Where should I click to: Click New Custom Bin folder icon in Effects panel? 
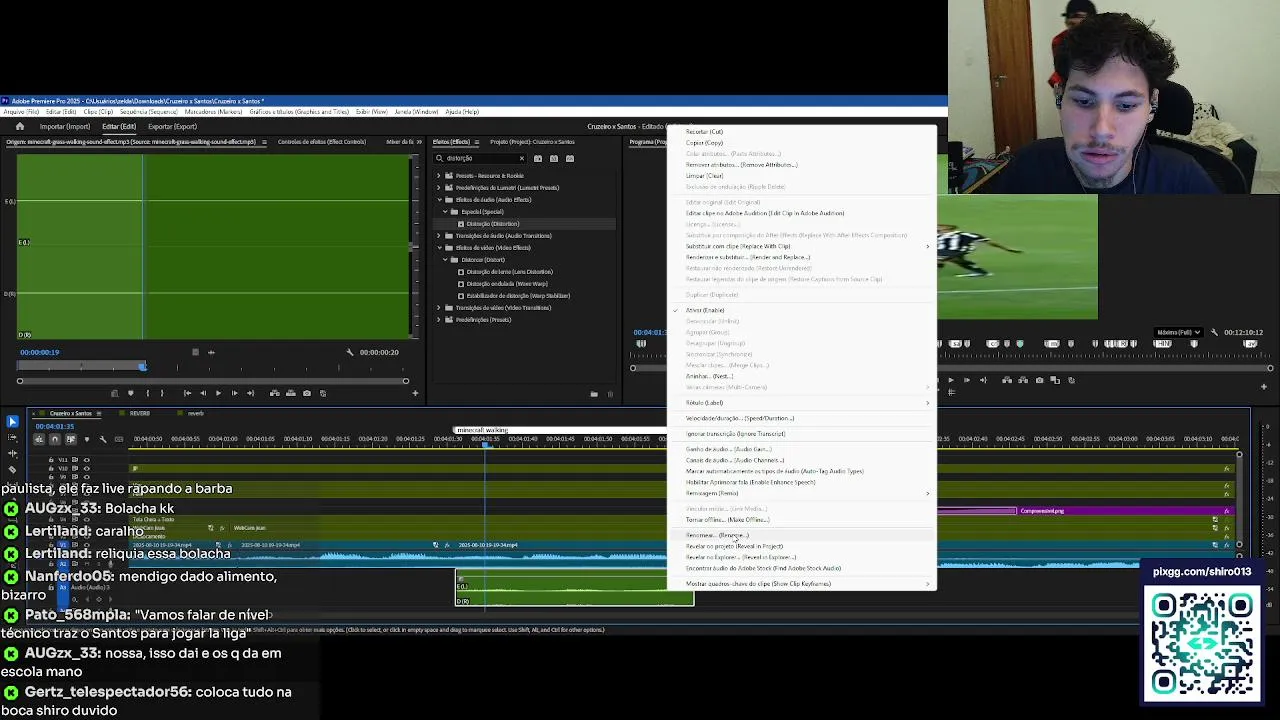point(594,394)
